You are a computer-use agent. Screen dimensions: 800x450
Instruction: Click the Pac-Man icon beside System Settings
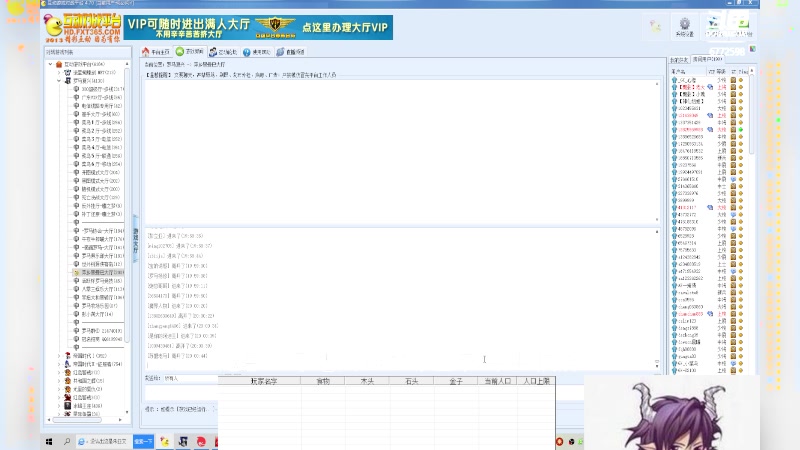pos(656,26)
